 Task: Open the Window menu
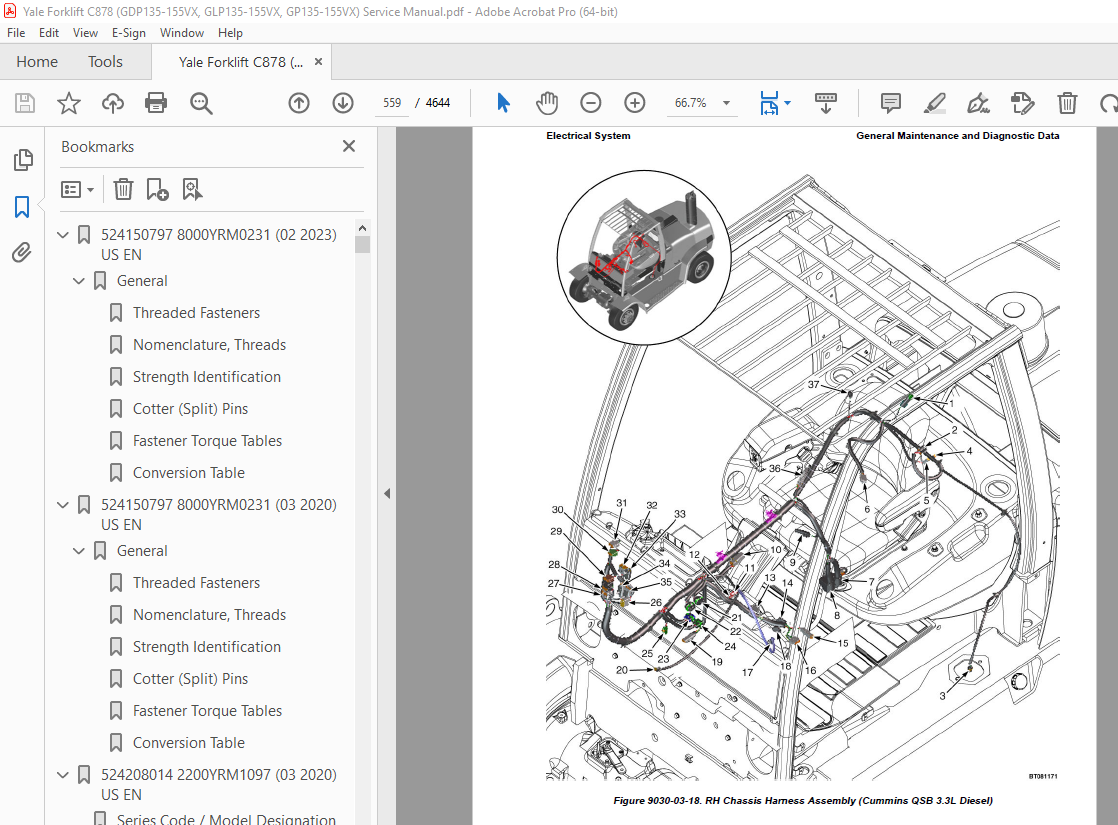coord(181,33)
